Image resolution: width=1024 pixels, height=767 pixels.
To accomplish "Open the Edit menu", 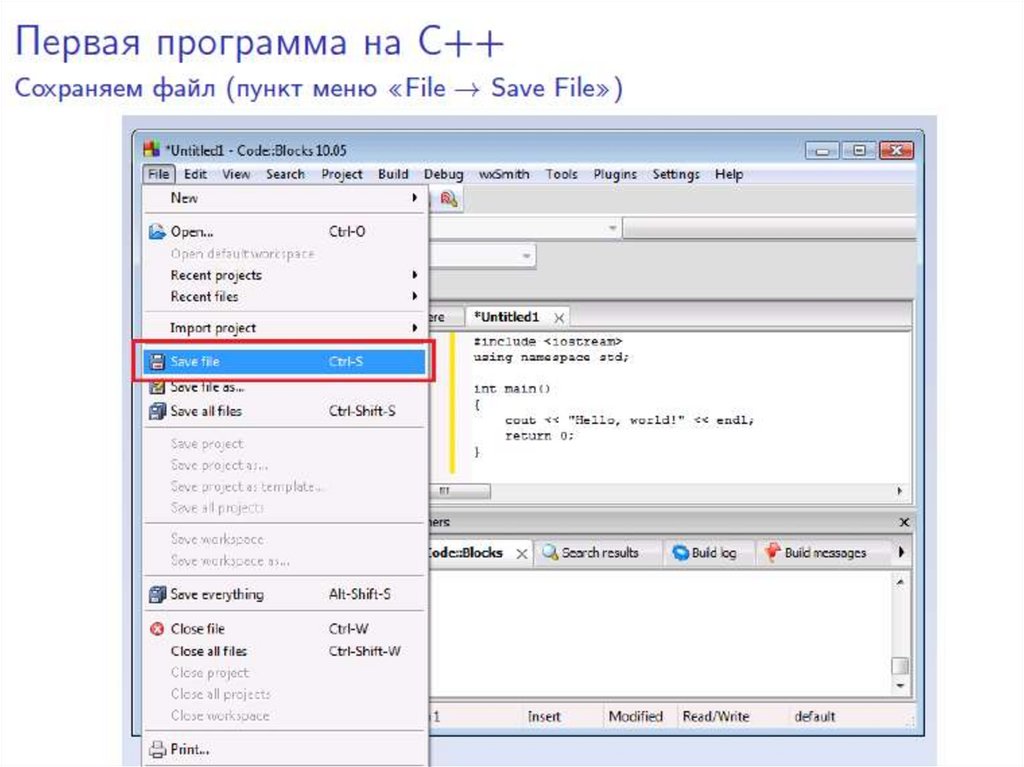I will click(x=195, y=174).
